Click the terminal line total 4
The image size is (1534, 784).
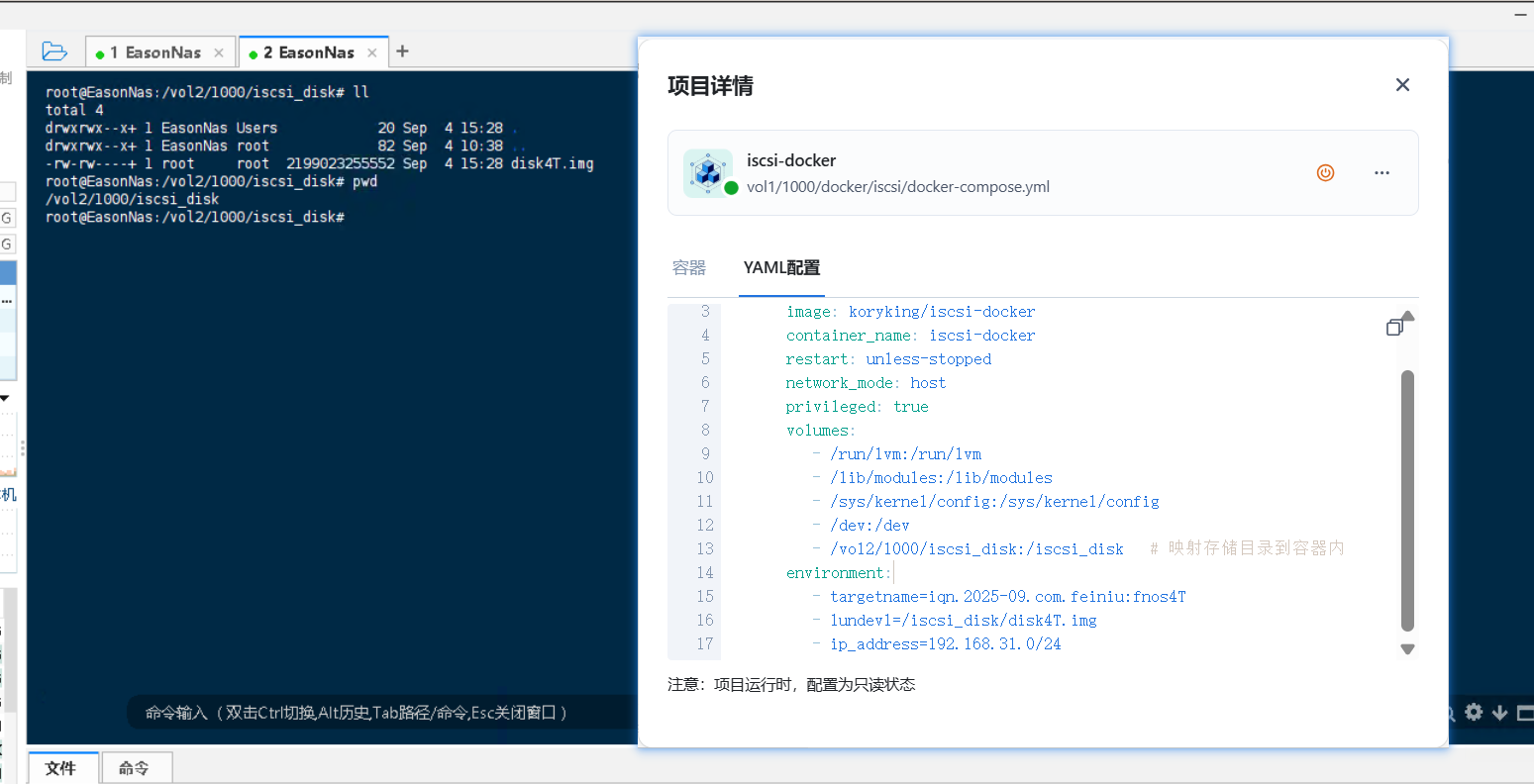[74, 110]
